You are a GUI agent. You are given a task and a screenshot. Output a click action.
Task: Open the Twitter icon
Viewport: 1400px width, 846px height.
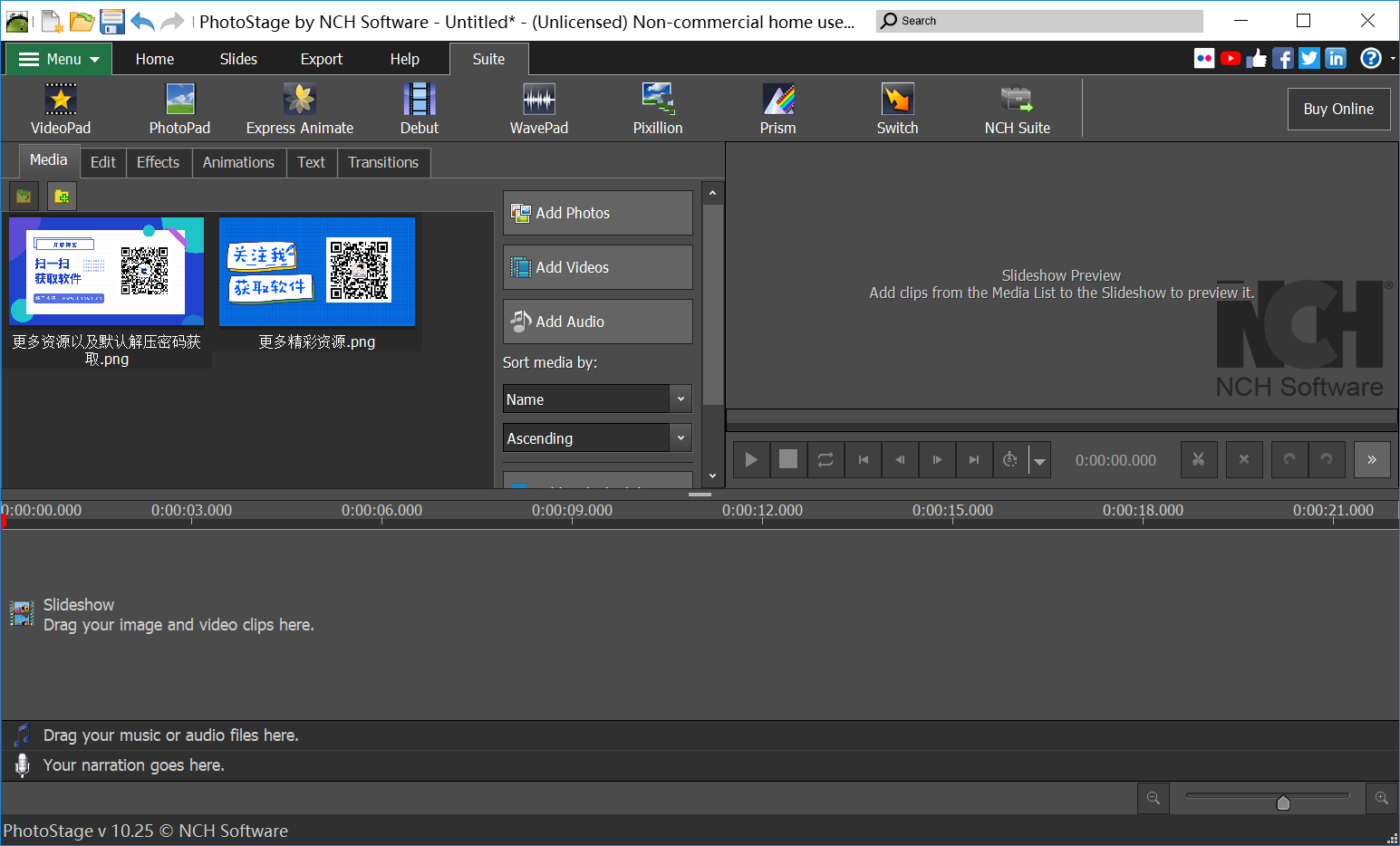pyautogui.click(x=1309, y=58)
